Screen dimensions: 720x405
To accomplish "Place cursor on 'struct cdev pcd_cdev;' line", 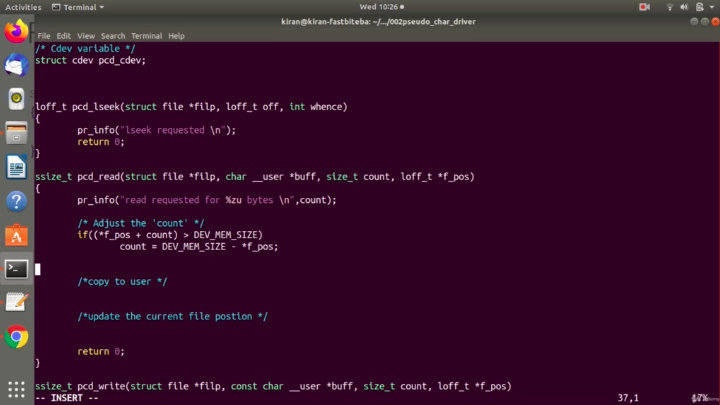I will [90, 60].
